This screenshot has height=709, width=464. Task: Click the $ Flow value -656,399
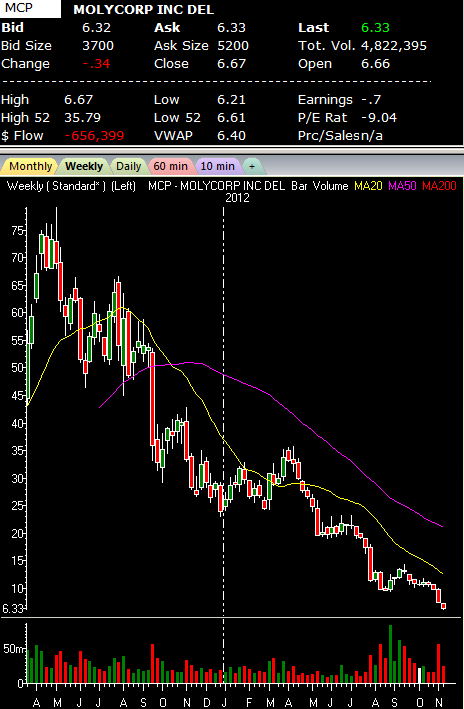point(94,136)
